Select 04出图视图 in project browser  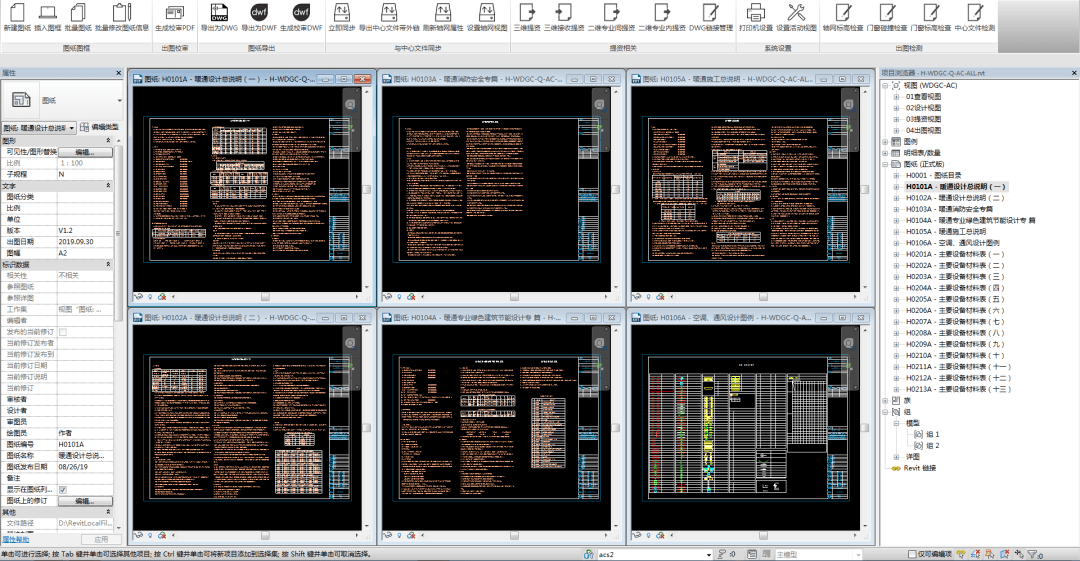[924, 131]
